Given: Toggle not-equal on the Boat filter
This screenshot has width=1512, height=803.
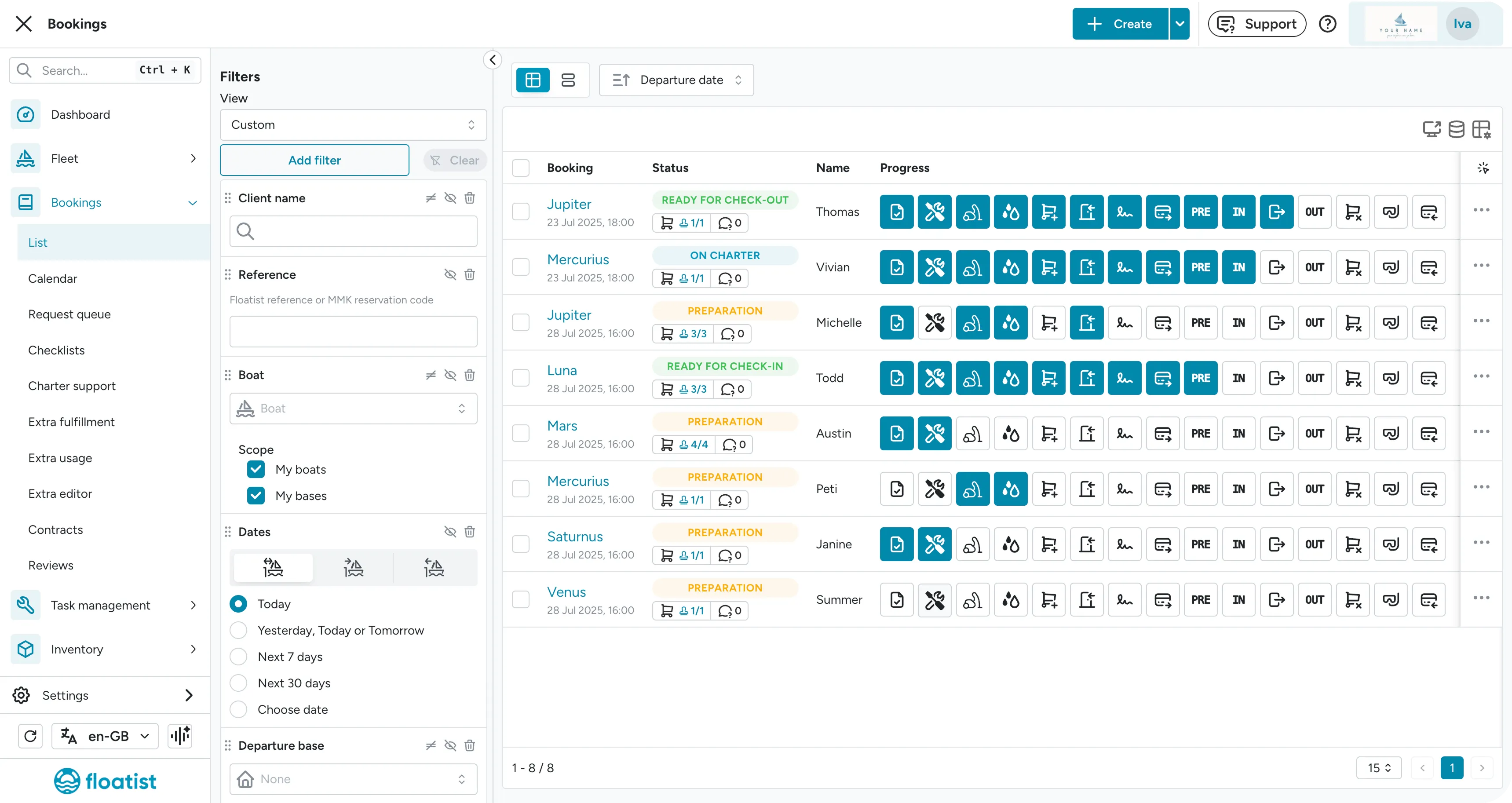Looking at the screenshot, I should pos(431,375).
